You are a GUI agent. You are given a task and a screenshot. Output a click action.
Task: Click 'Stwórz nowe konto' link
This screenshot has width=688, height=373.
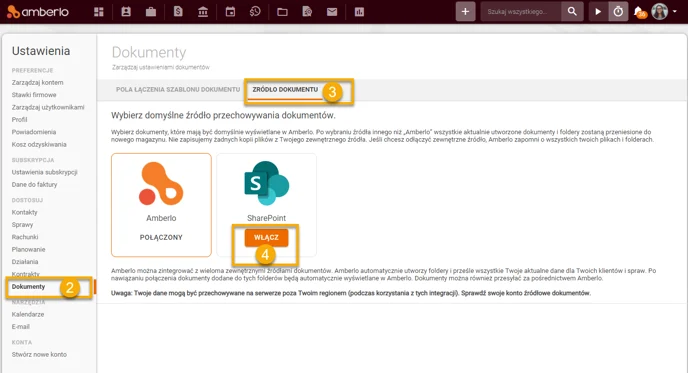point(39,354)
